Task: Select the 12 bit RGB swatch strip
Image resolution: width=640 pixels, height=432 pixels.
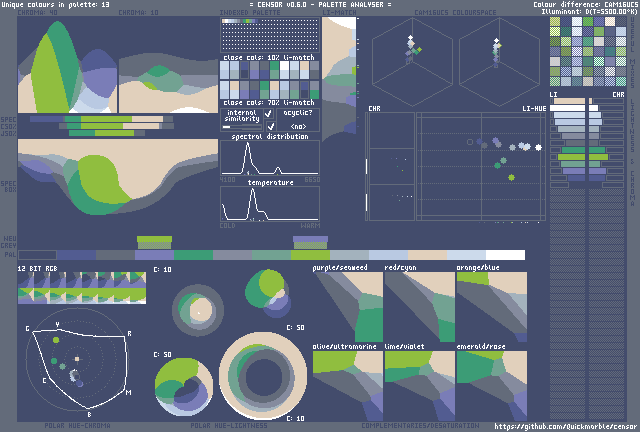Action: tap(82, 290)
